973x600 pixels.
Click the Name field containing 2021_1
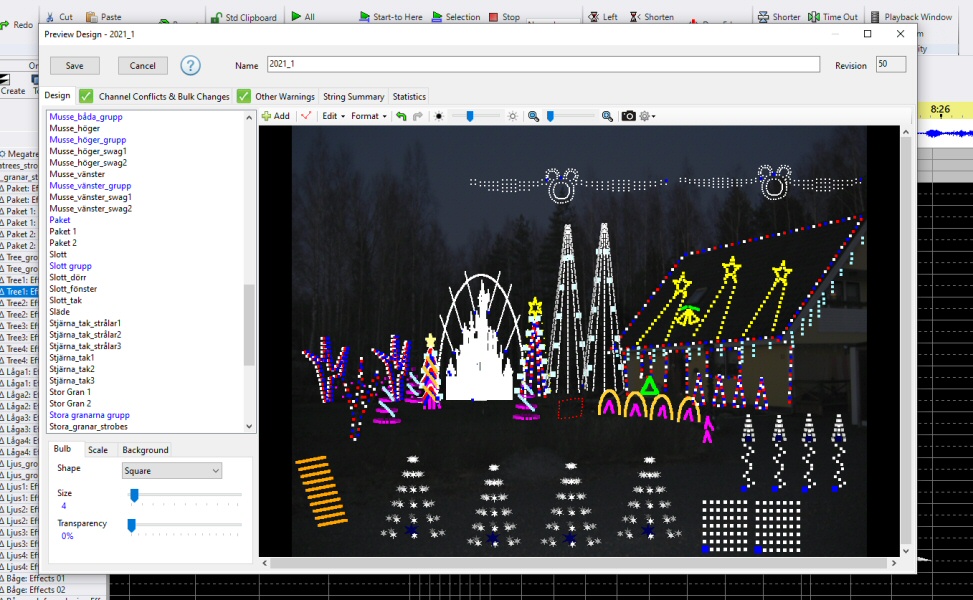[544, 64]
